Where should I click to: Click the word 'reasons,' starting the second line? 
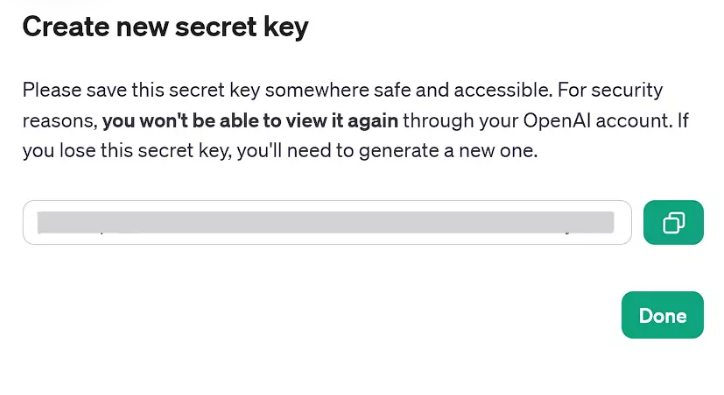click(x=60, y=121)
